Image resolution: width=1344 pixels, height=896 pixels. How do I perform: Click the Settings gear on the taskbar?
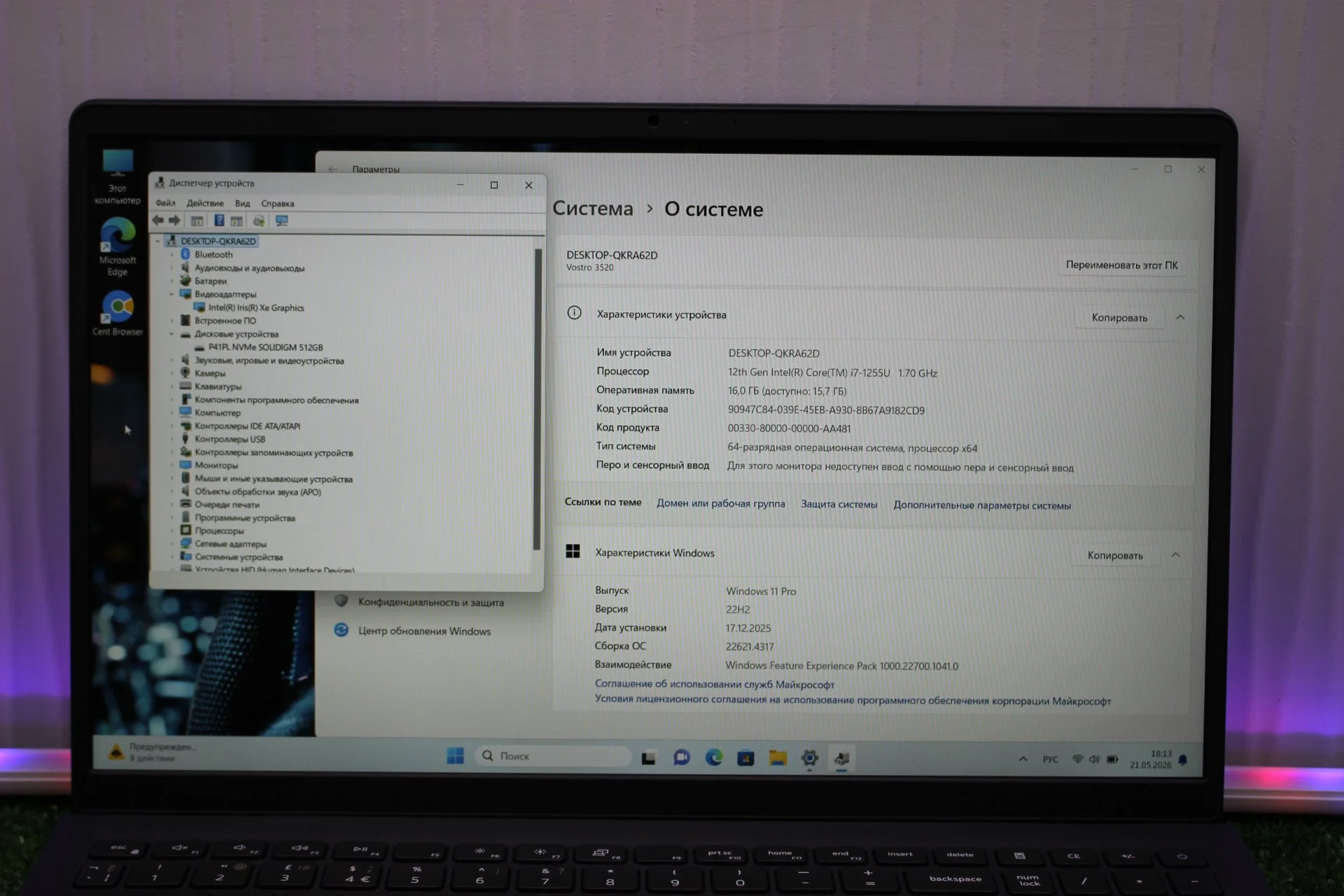pyautogui.click(x=810, y=758)
